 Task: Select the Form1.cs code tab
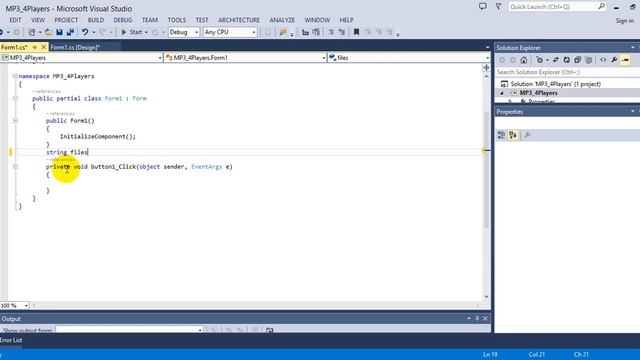14,47
